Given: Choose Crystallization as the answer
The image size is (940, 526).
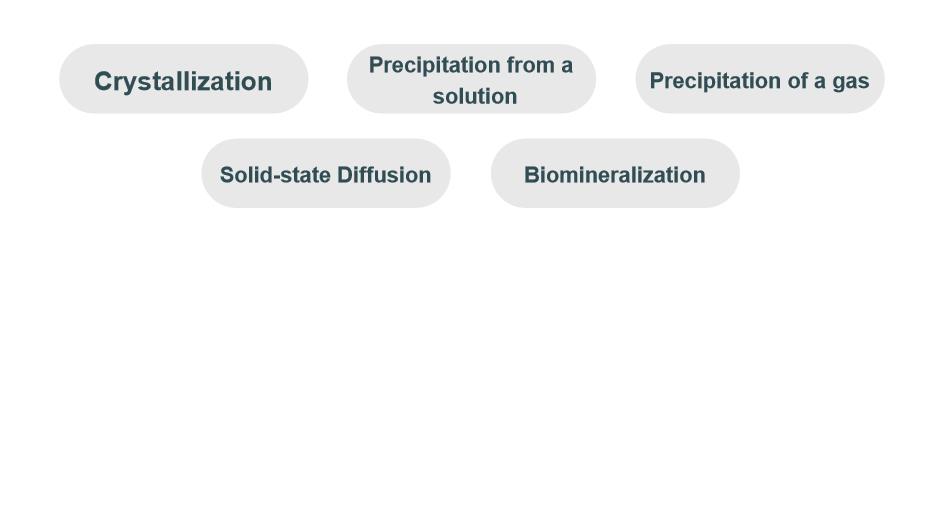Looking at the screenshot, I should [183, 79].
